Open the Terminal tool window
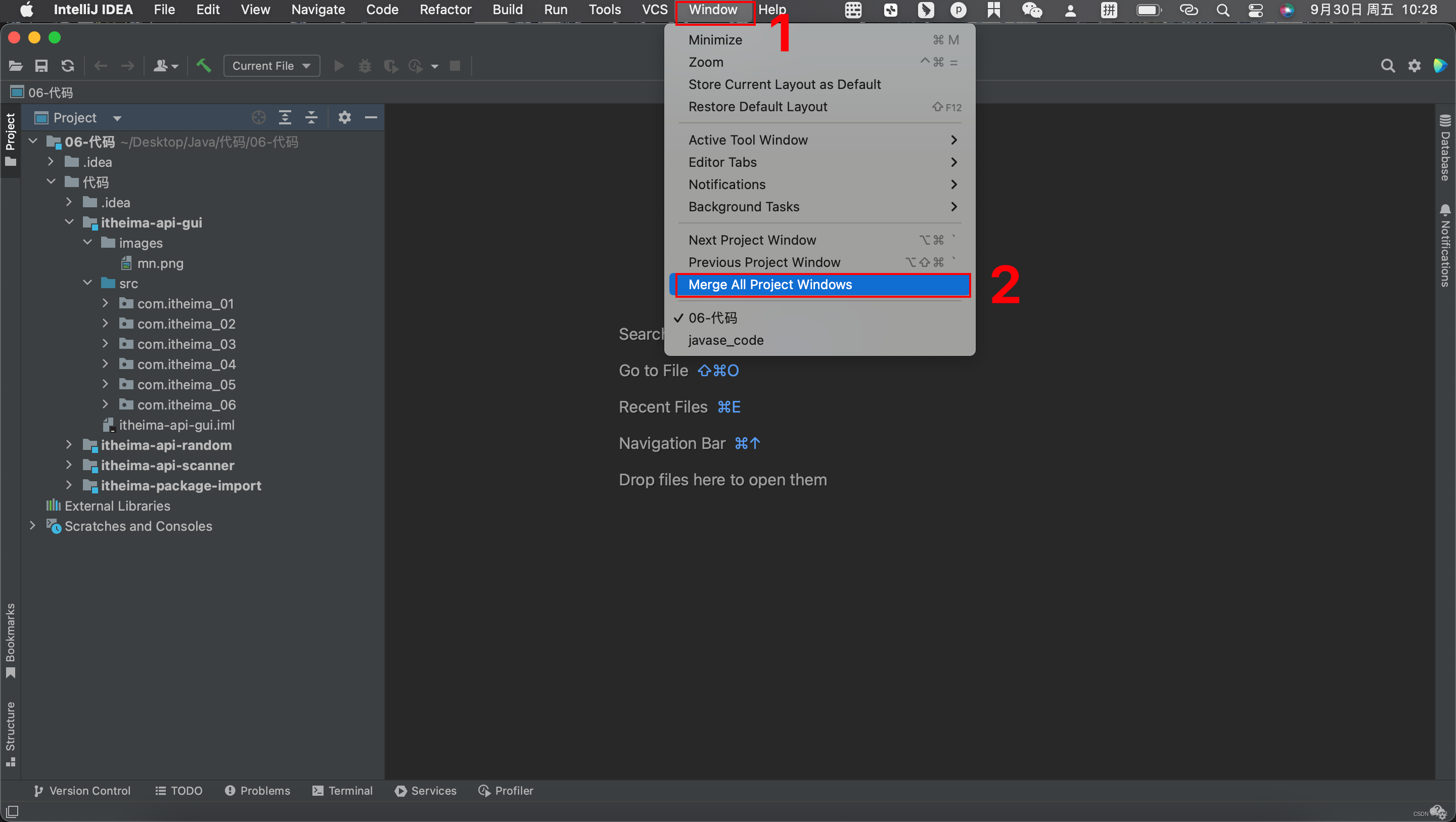The width and height of the screenshot is (1456, 822). [x=343, y=790]
